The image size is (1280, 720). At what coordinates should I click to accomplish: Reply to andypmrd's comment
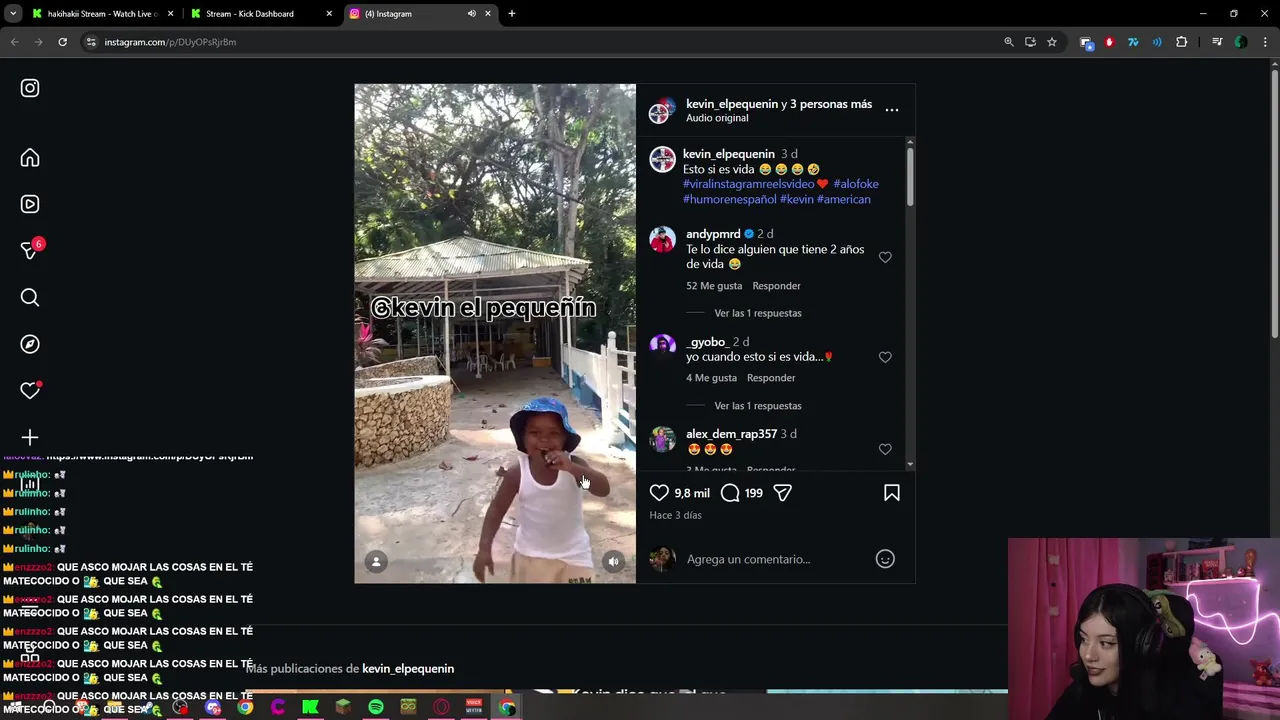coord(776,286)
